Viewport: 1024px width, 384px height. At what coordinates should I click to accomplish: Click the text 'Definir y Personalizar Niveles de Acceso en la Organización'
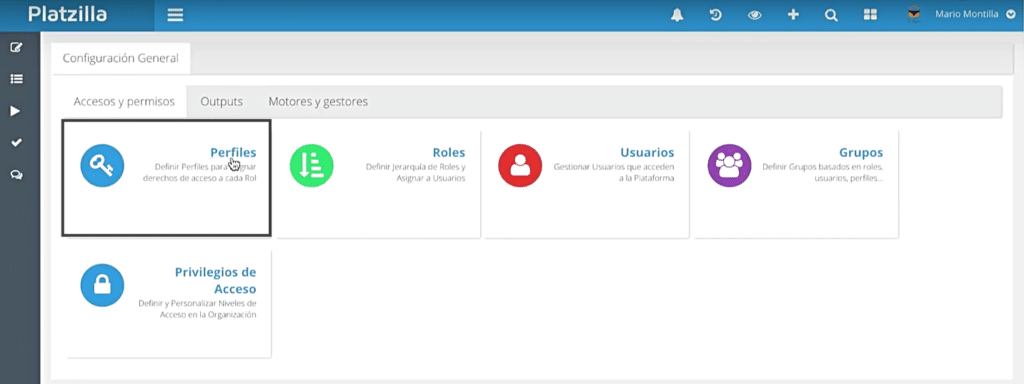pos(197,309)
